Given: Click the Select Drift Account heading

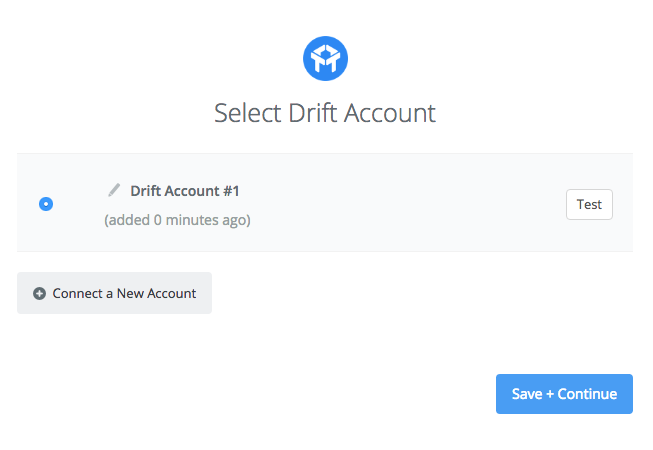Looking at the screenshot, I should [x=325, y=113].
